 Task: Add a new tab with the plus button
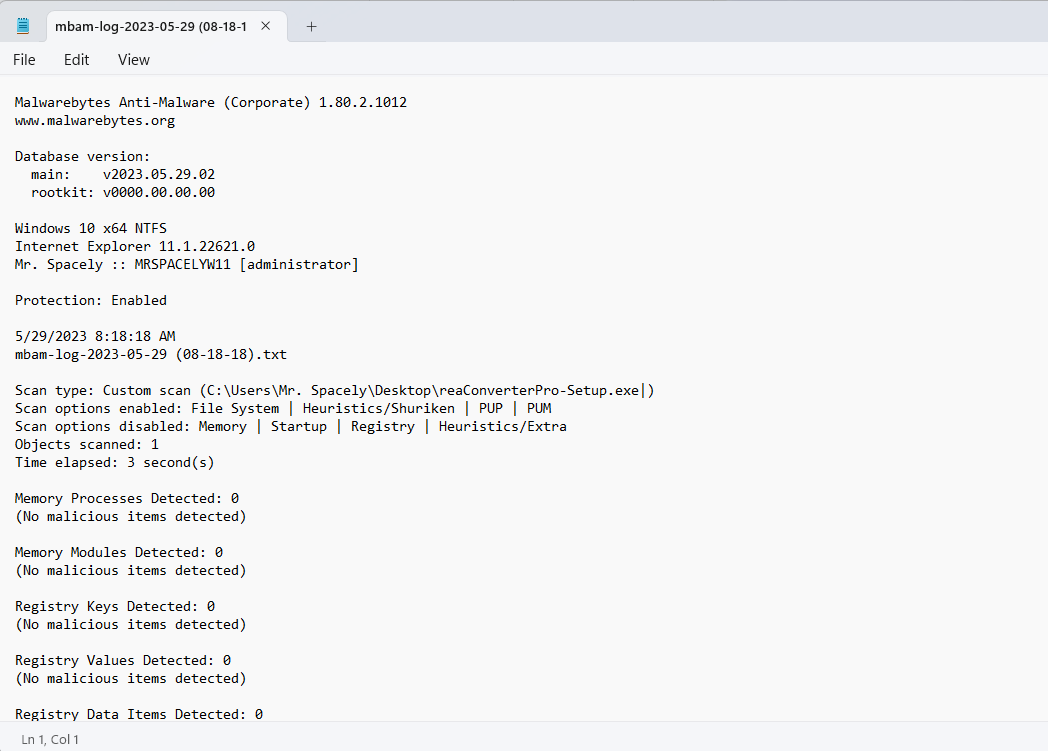coord(311,27)
